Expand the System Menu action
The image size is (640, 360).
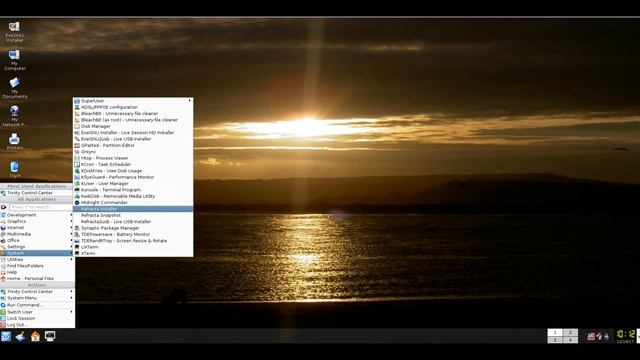pos(37,298)
